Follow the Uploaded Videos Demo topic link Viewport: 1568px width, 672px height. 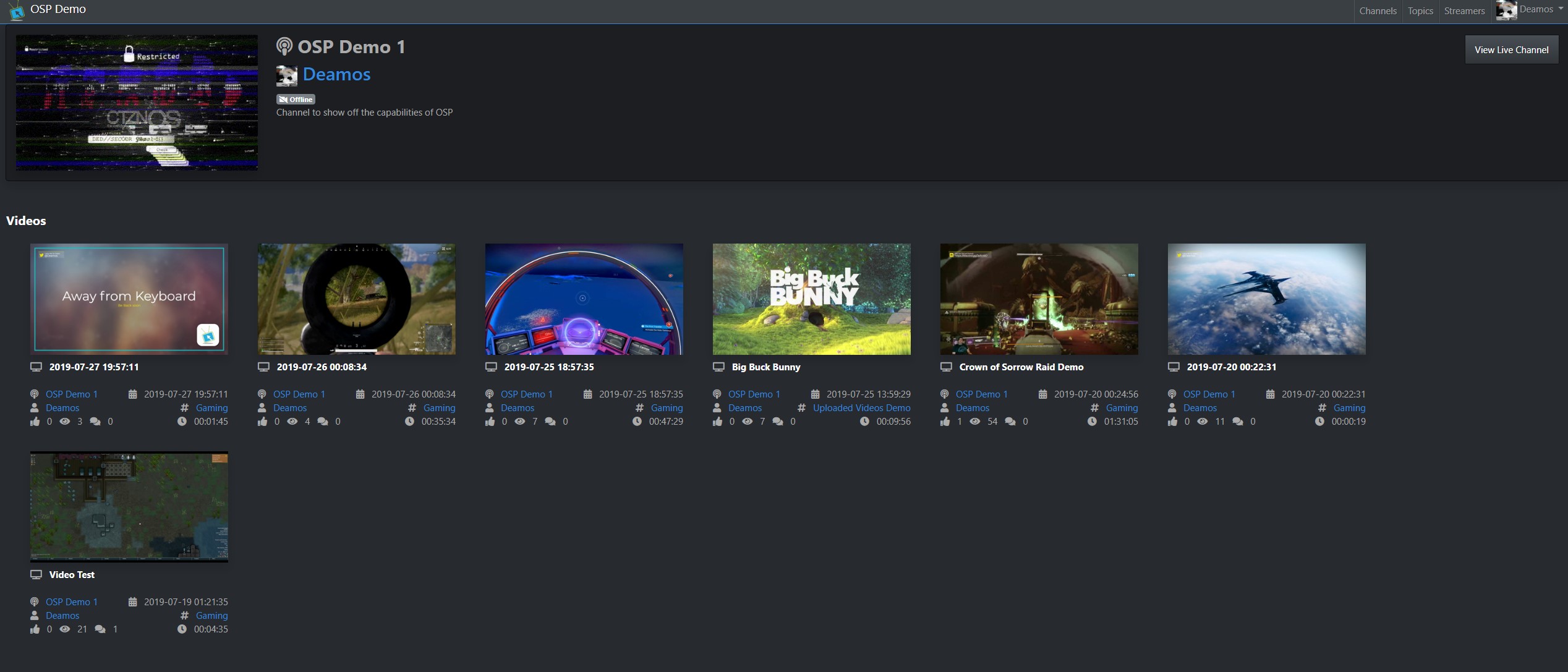[861, 408]
